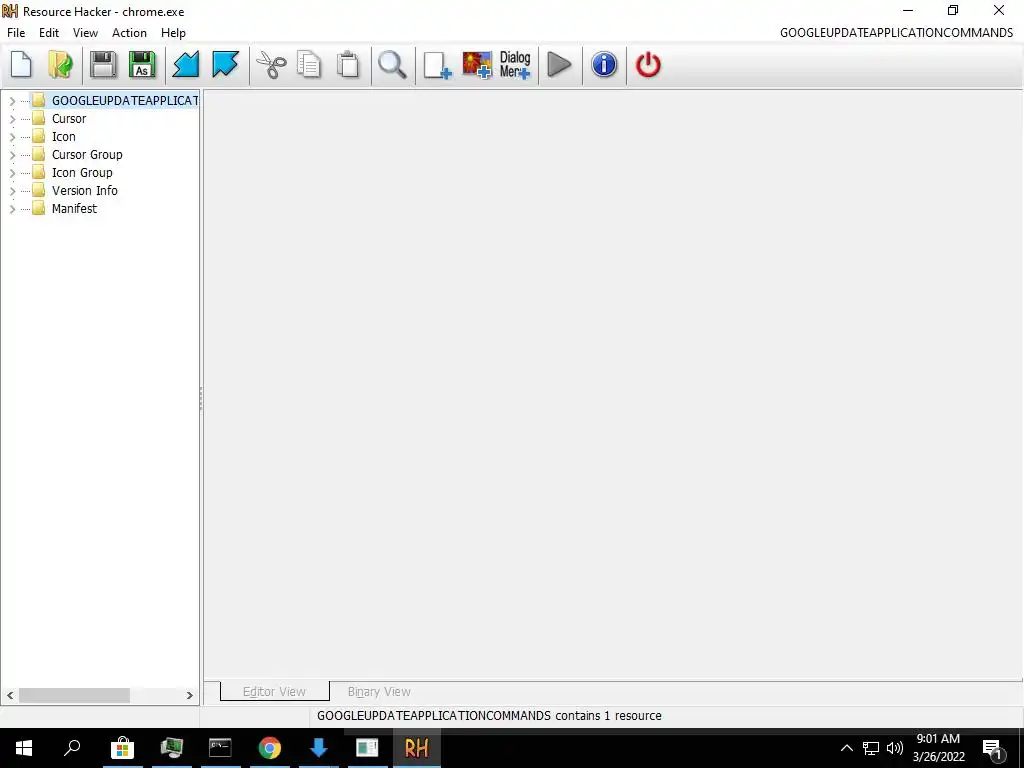
Task: Copy resource with the copy icon
Action: [309, 65]
